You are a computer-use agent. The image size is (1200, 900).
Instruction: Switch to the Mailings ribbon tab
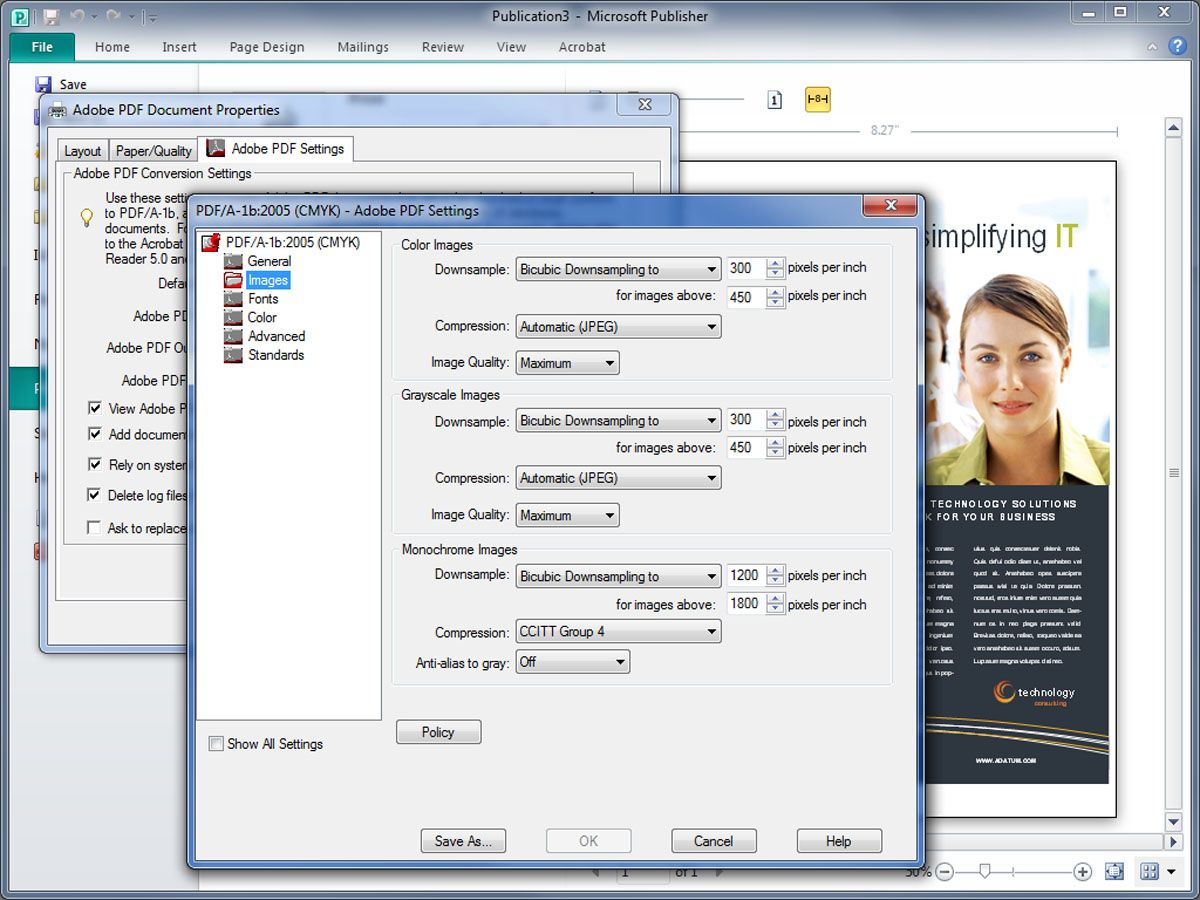click(x=363, y=47)
